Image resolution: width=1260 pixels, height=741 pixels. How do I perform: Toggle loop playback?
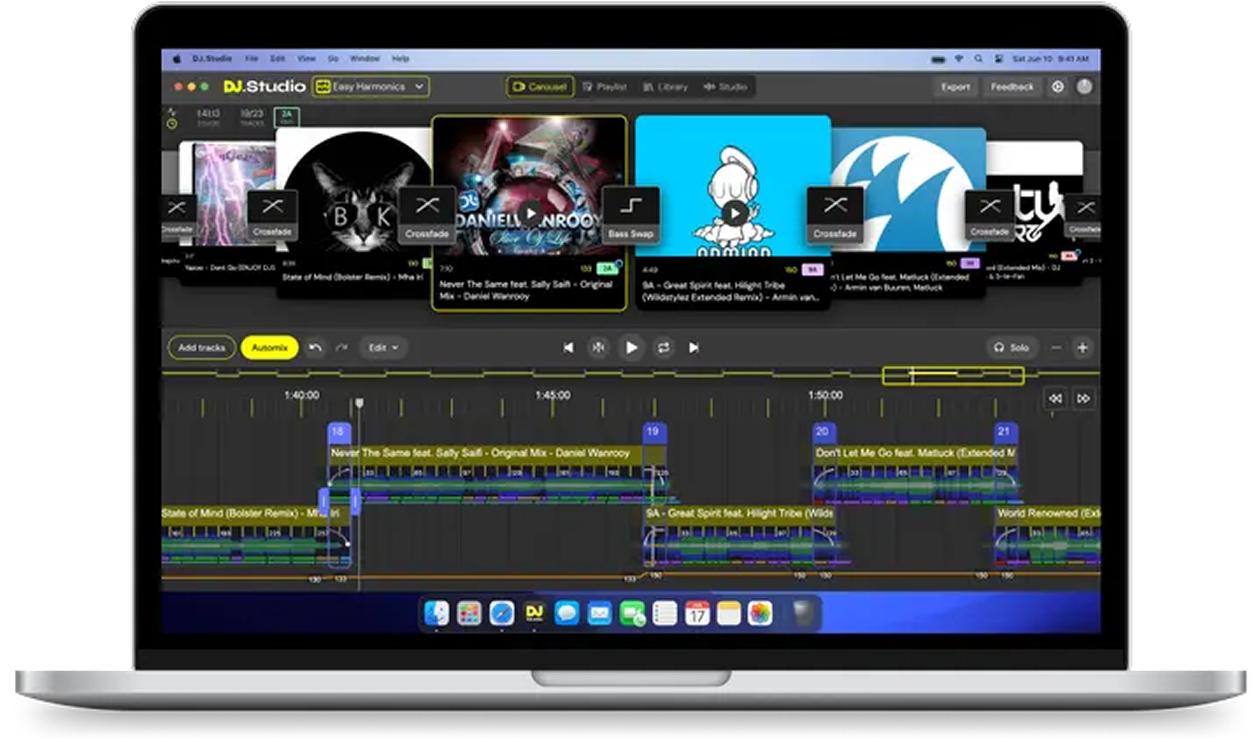[x=663, y=348]
